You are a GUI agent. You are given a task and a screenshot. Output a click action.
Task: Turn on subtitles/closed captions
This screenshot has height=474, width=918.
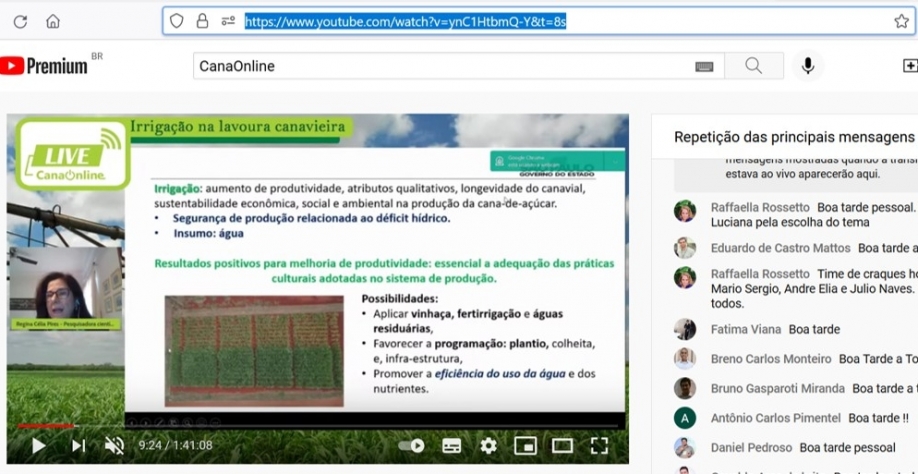tap(451, 446)
